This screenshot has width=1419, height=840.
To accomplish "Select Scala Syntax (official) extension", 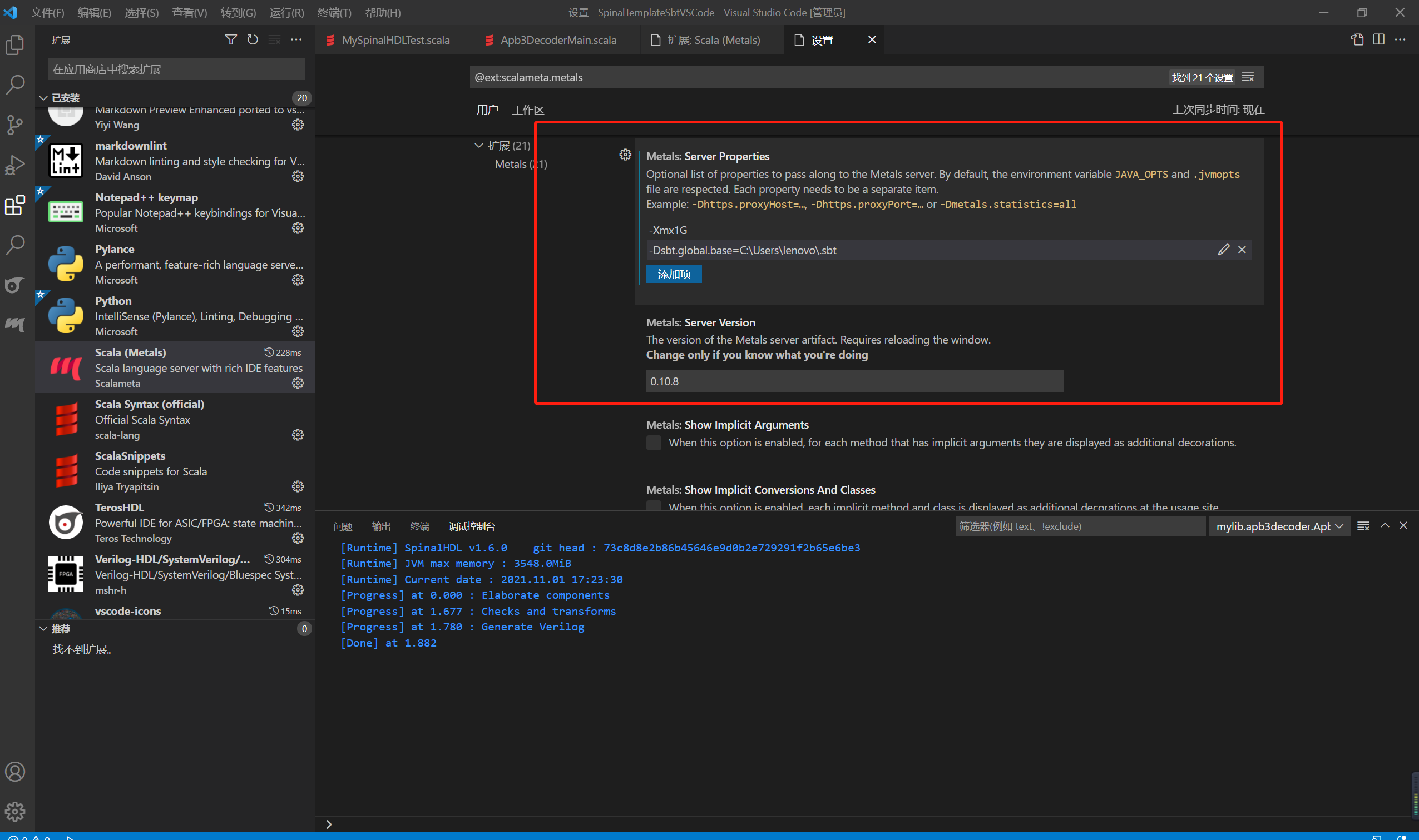I will pyautogui.click(x=175, y=419).
